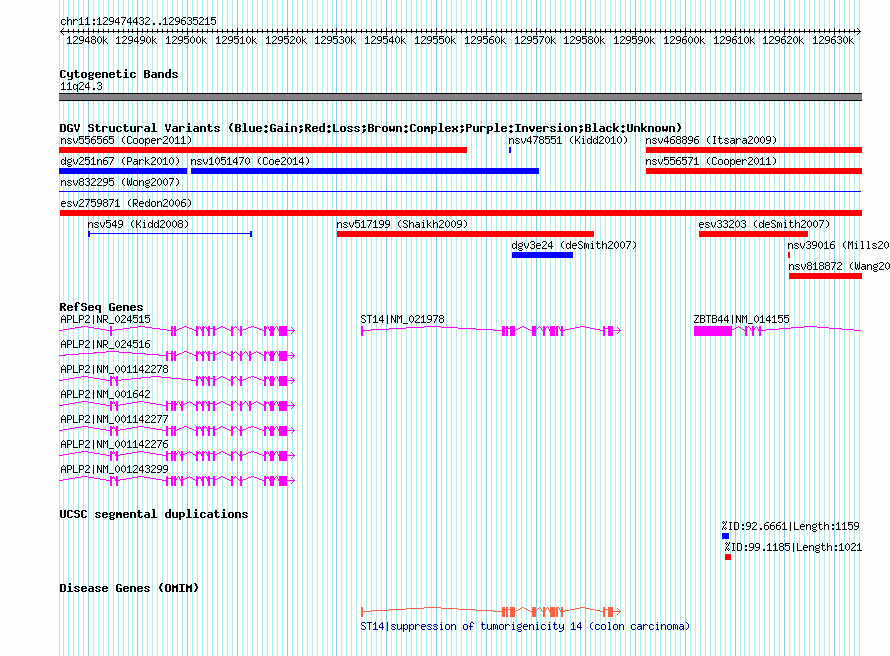Click the APLP2|NM_001142278 transcript label
The height and width of the screenshot is (656, 890).
(114, 369)
